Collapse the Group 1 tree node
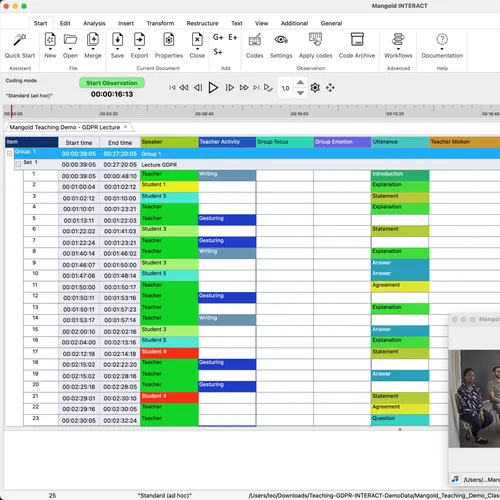Viewport: 500px width, 500px height. click(x=9, y=153)
